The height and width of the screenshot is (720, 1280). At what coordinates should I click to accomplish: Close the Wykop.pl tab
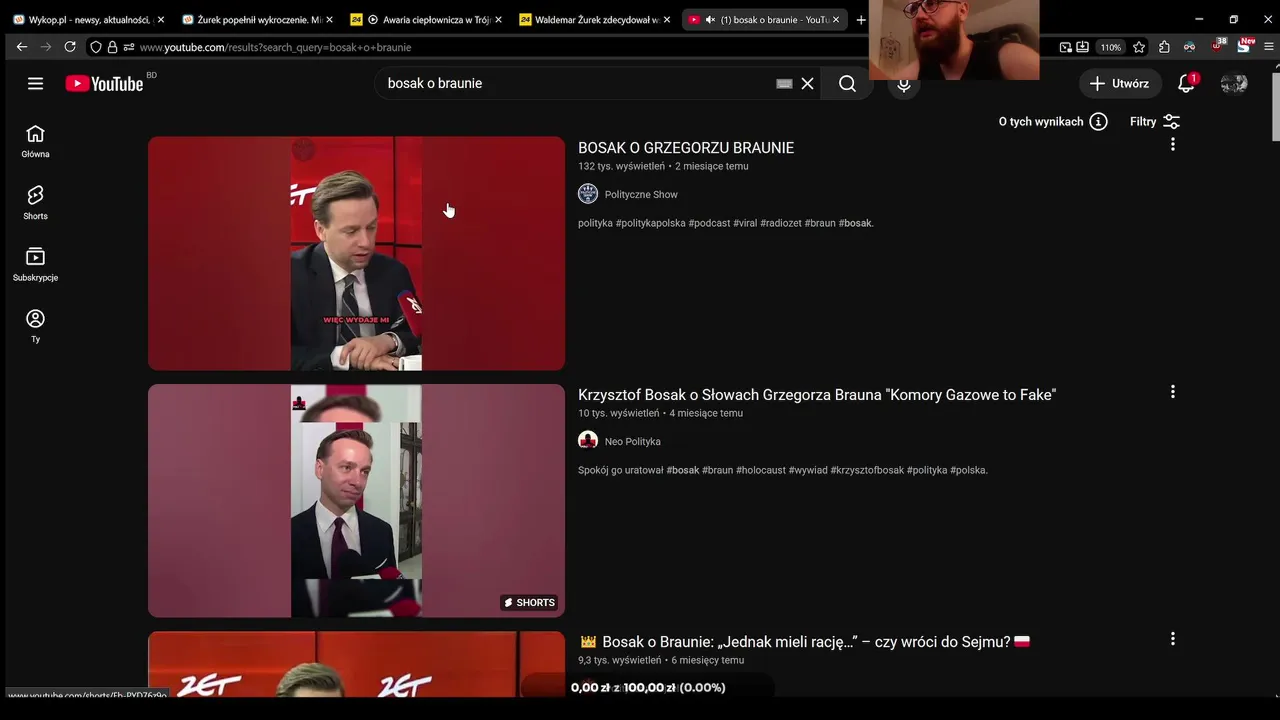click(x=160, y=20)
